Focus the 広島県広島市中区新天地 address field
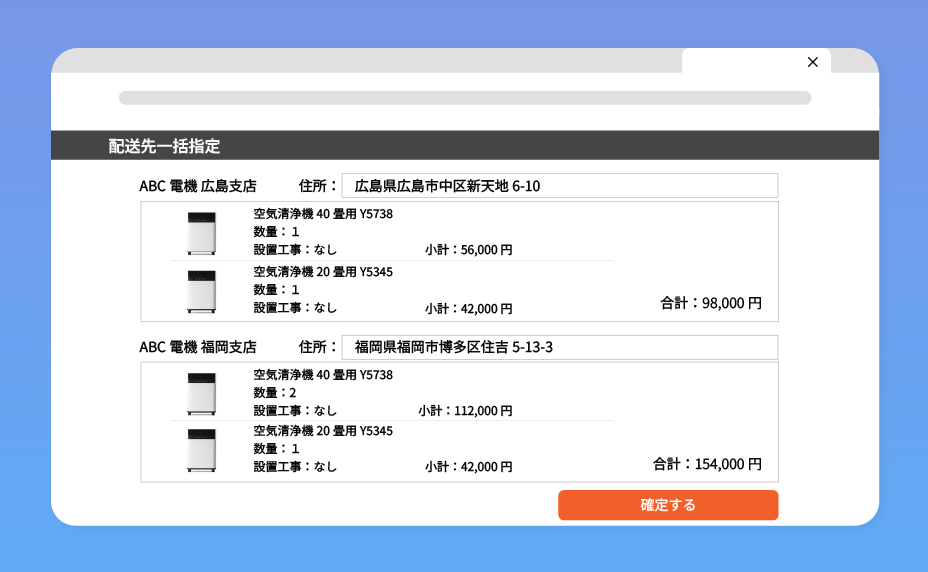The image size is (928, 572). 559,186
